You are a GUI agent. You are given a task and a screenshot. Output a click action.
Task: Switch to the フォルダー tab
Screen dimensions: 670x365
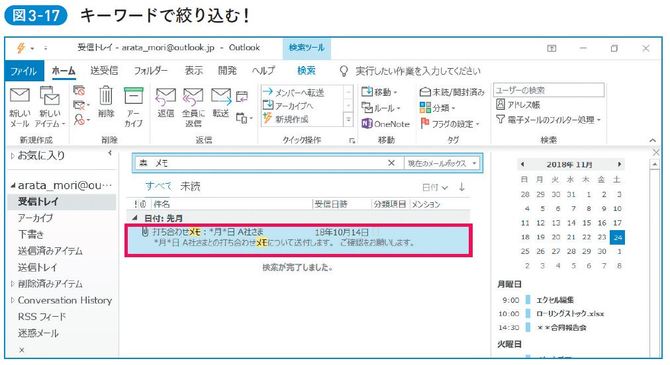point(151,71)
